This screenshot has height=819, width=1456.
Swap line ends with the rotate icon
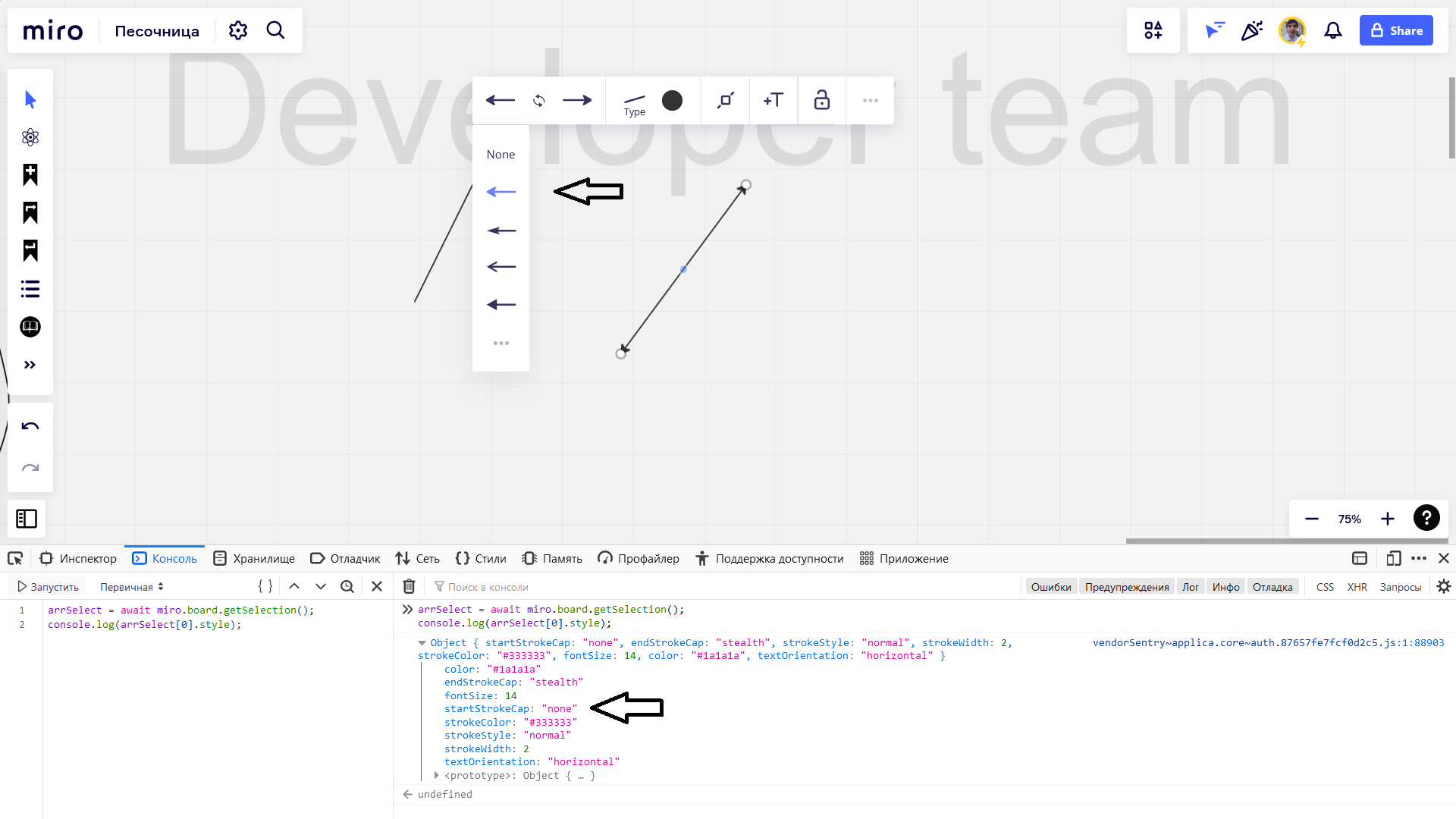(539, 100)
